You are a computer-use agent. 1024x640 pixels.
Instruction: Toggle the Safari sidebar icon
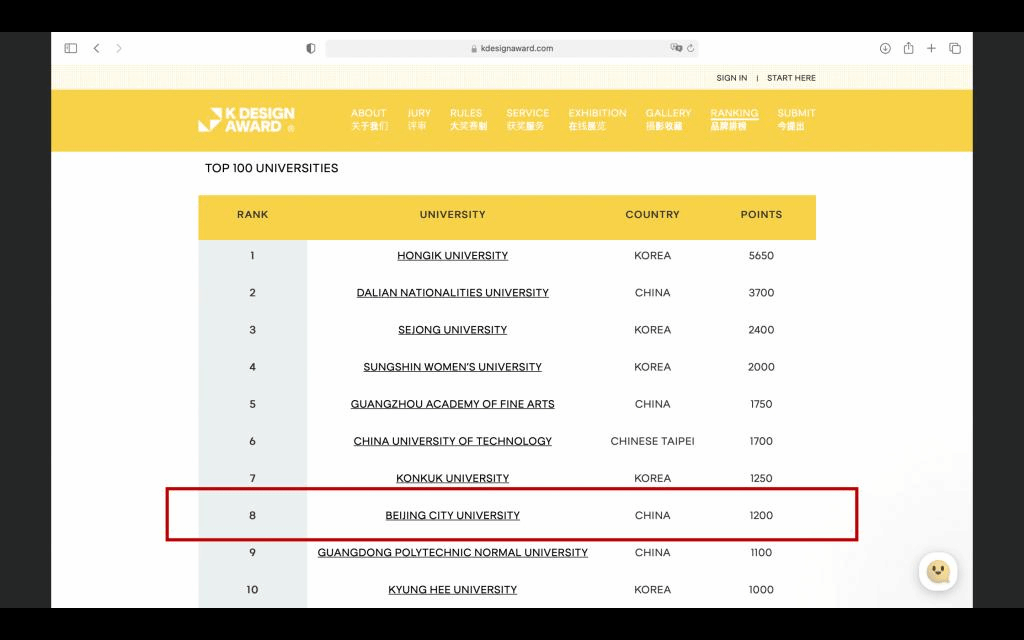coord(71,48)
